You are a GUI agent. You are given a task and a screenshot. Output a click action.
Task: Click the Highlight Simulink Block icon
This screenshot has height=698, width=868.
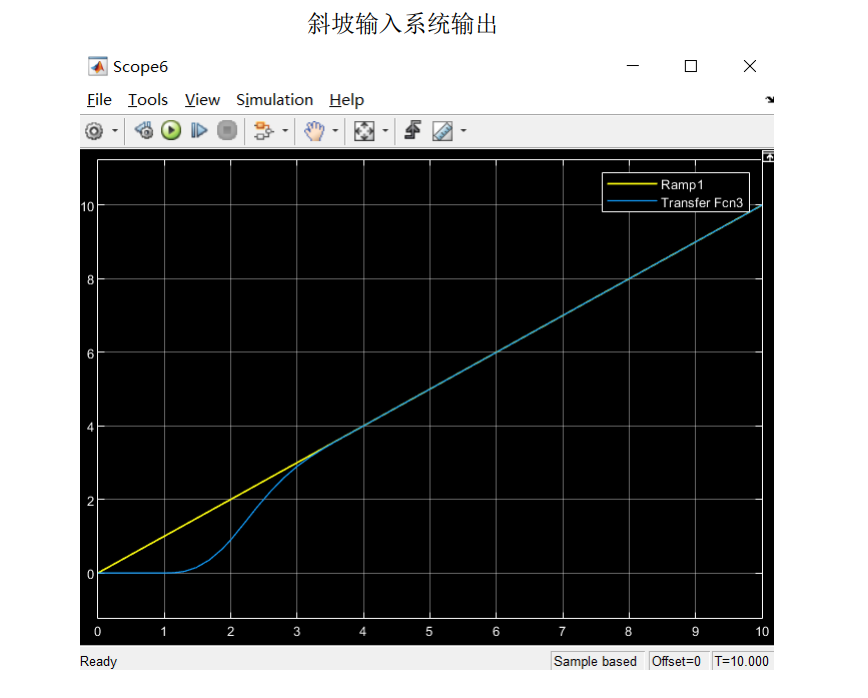pyautogui.click(x=264, y=131)
